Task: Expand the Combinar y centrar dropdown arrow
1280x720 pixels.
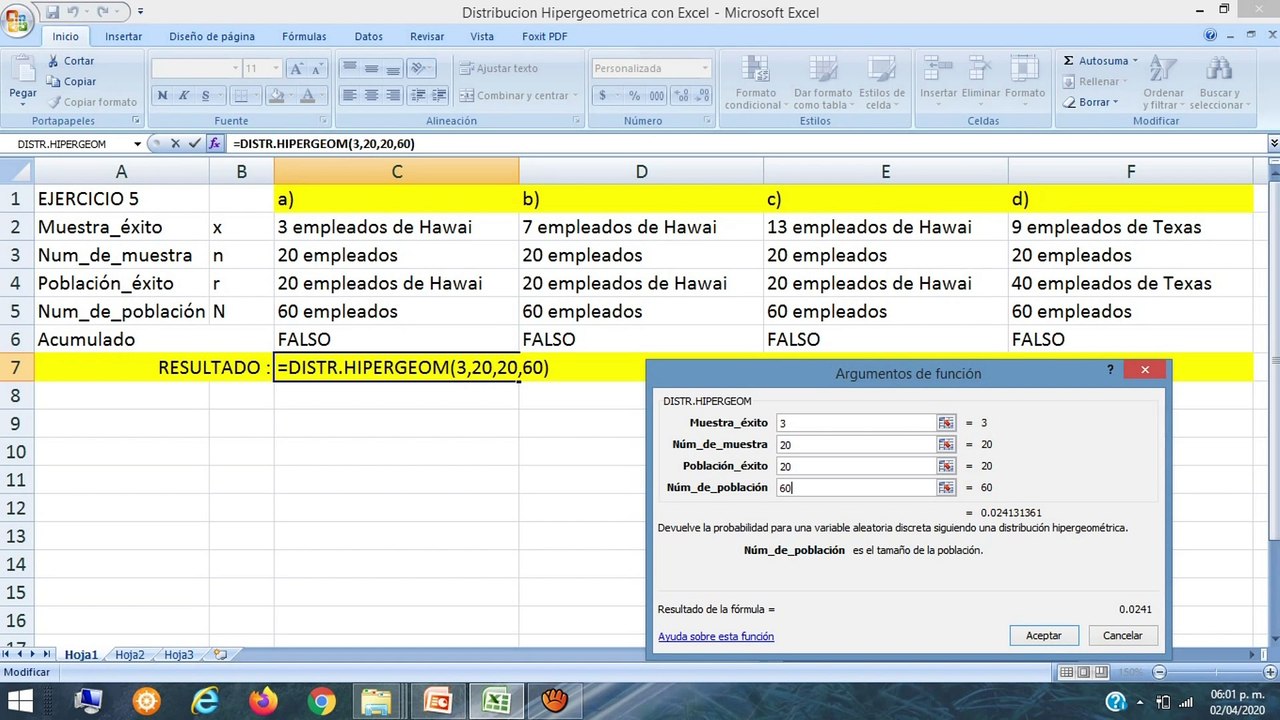Action: tap(575, 96)
